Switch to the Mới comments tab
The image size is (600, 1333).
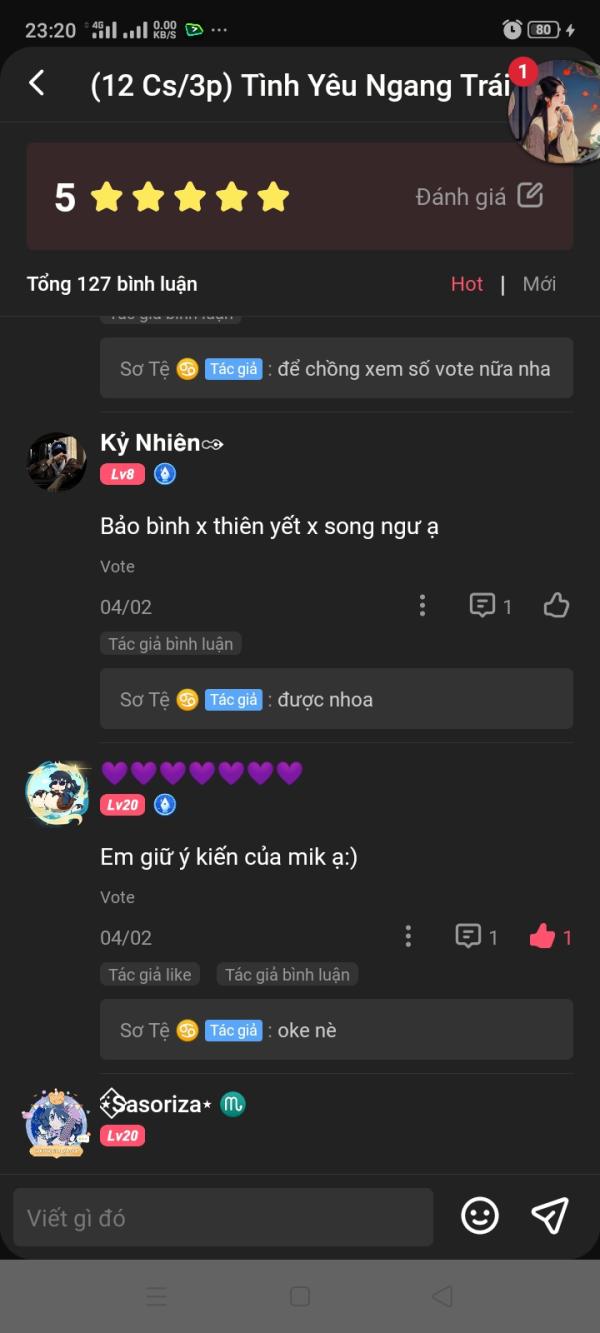pyautogui.click(x=539, y=284)
